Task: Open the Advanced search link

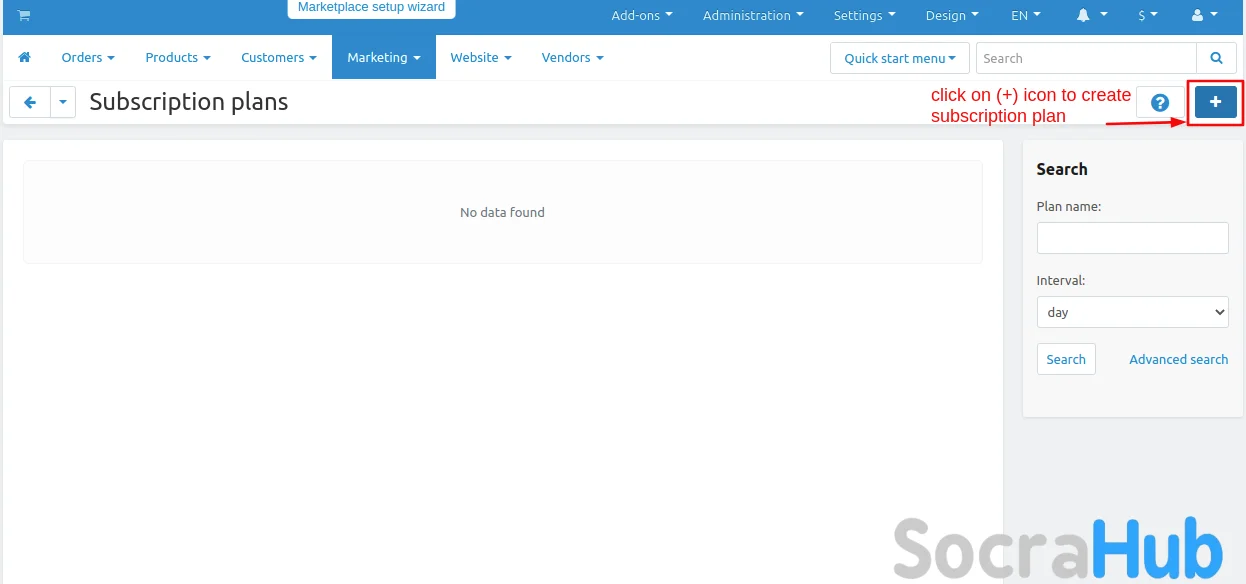Action: (1178, 359)
